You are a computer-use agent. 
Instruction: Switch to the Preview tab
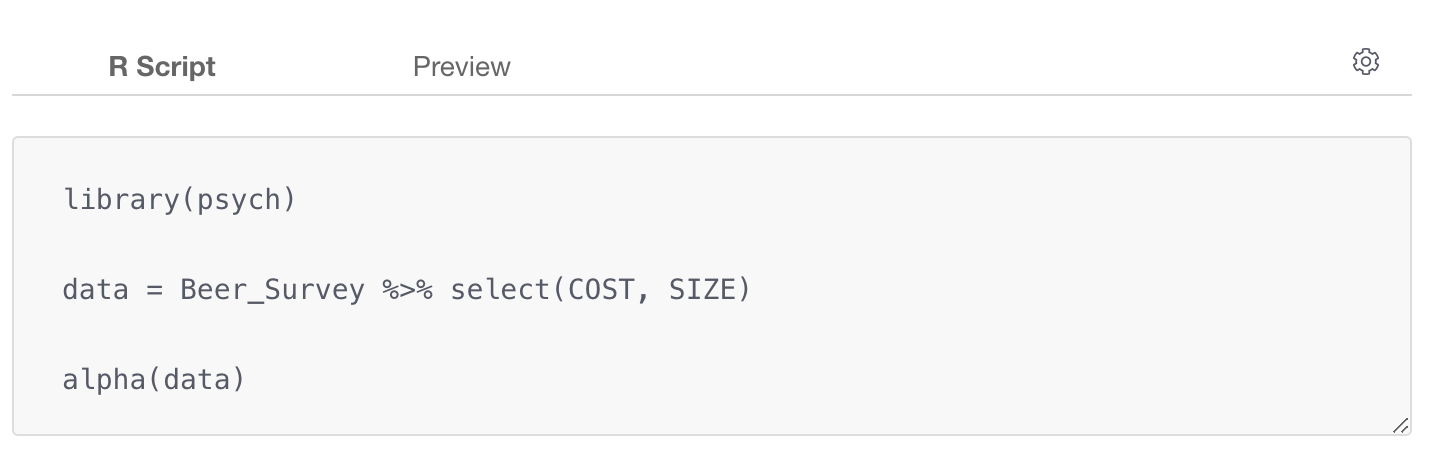pyautogui.click(x=461, y=67)
